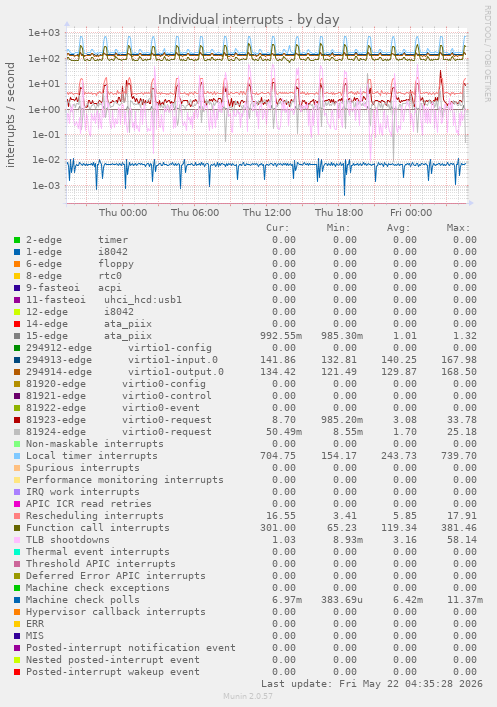Click the blue Machine check polls swatch
Viewport: 497px width, 707px height.
click(x=17, y=600)
